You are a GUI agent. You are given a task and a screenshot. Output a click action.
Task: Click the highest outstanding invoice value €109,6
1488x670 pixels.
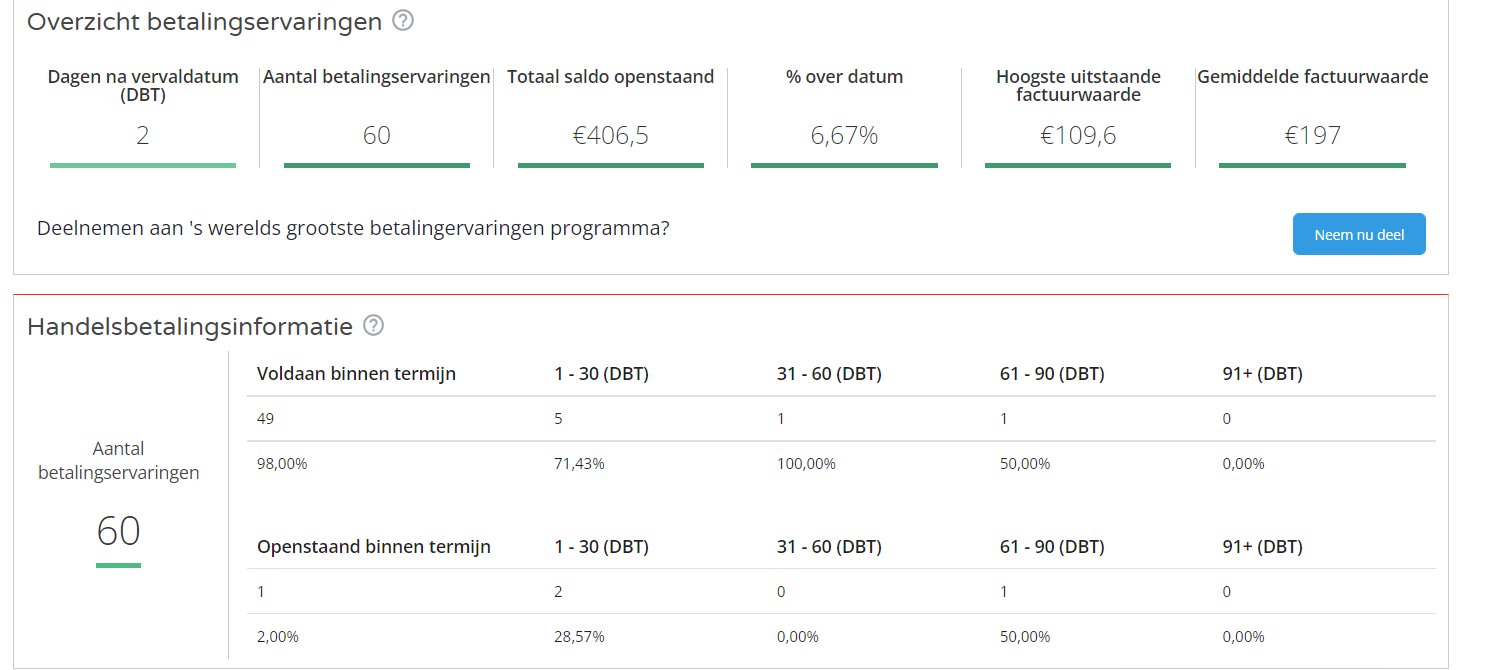(x=1077, y=135)
